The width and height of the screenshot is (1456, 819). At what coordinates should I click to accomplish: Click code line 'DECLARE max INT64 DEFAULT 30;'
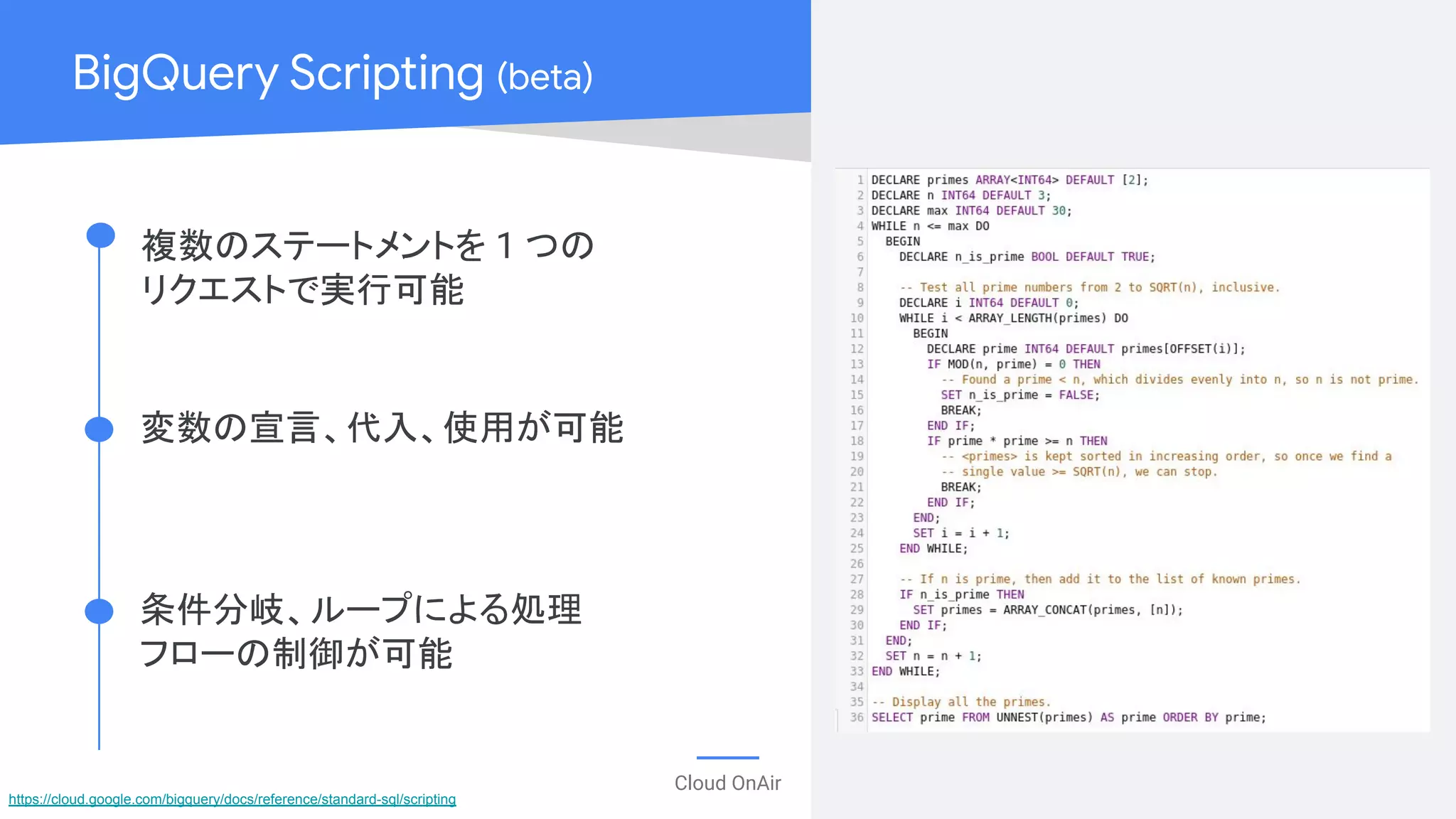[971, 211]
